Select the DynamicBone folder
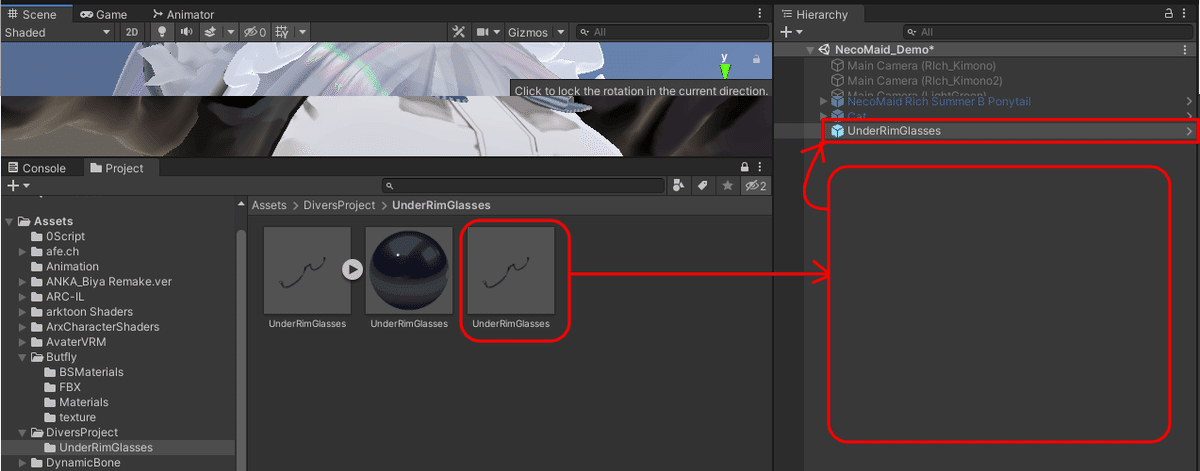The height and width of the screenshot is (471, 1200). click(x=81, y=463)
